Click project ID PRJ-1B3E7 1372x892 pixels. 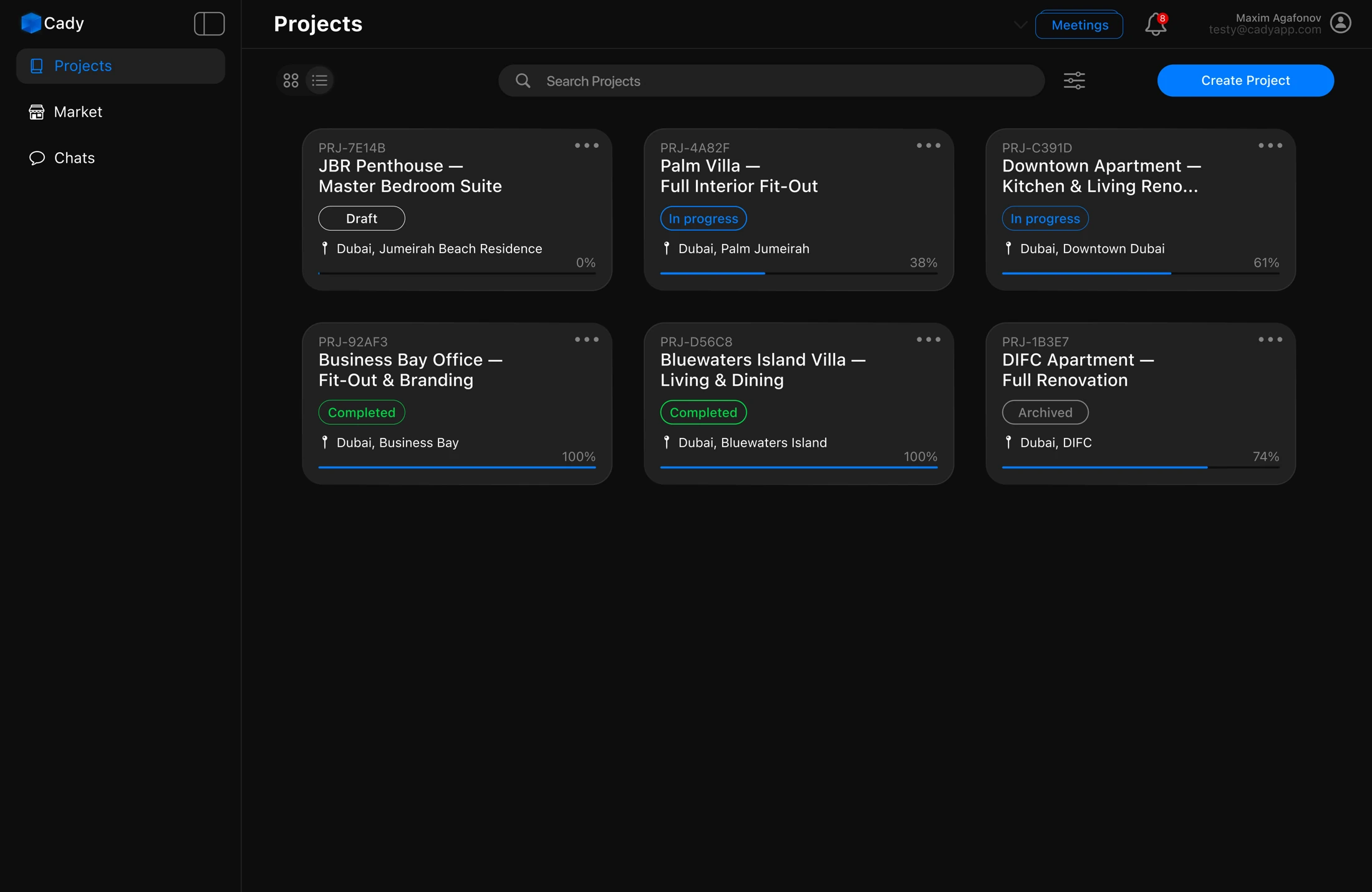[x=1035, y=342]
